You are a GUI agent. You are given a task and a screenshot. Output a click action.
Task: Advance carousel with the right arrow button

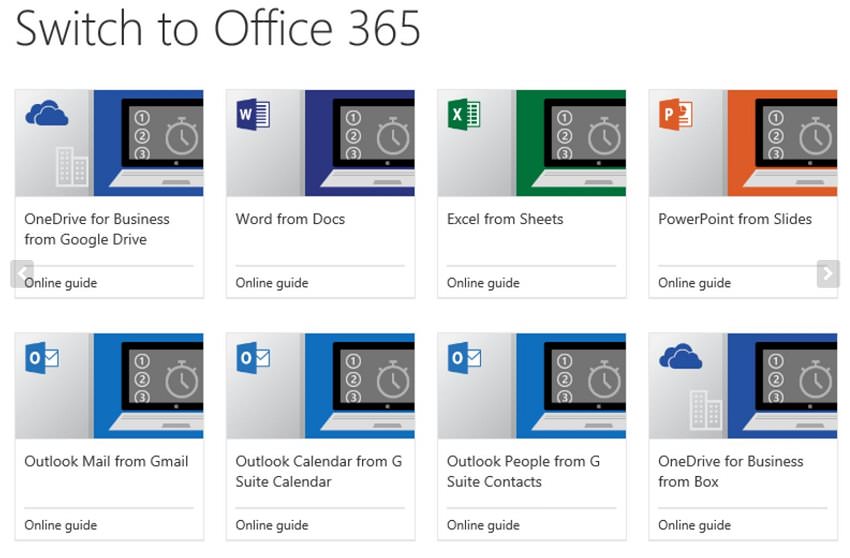[827, 273]
